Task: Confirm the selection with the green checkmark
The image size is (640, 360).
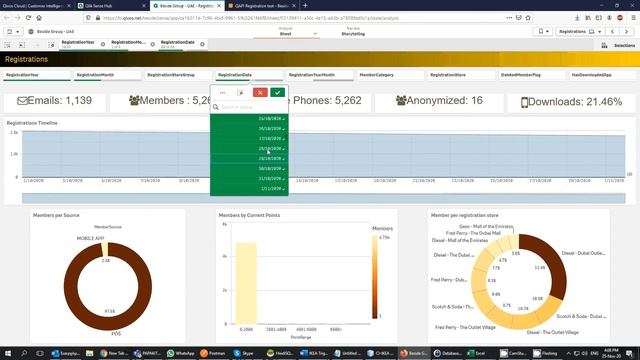Action: click(278, 93)
